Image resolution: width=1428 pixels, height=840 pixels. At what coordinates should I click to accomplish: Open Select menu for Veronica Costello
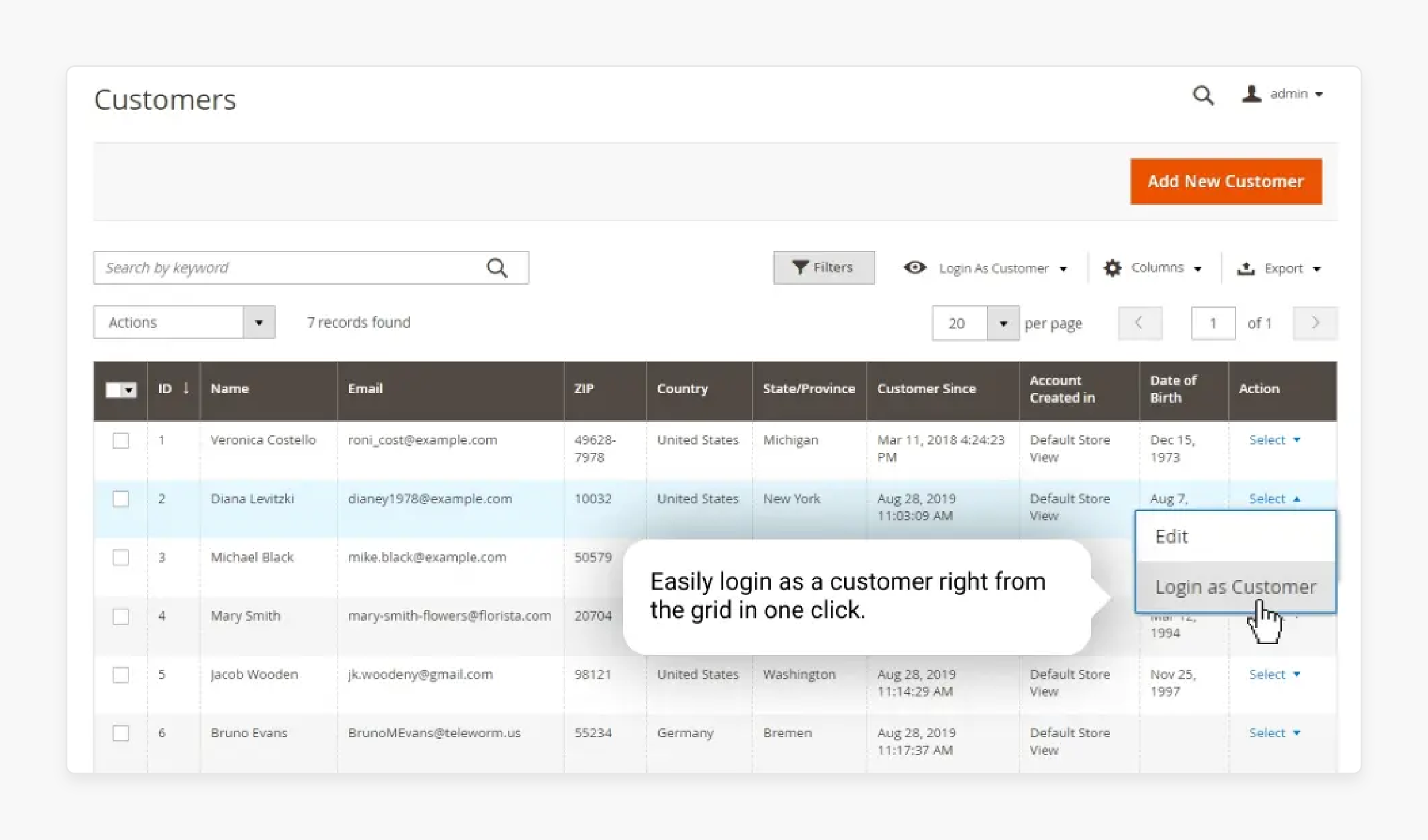[1274, 440]
